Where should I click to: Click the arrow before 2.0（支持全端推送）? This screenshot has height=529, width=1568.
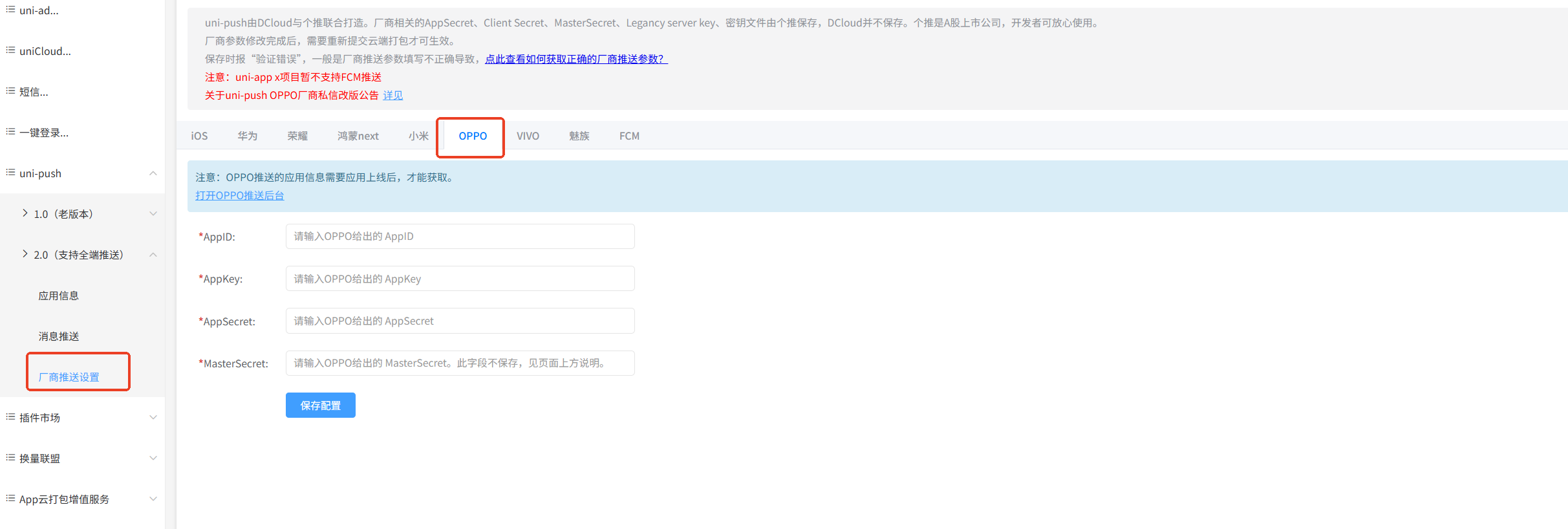point(25,254)
